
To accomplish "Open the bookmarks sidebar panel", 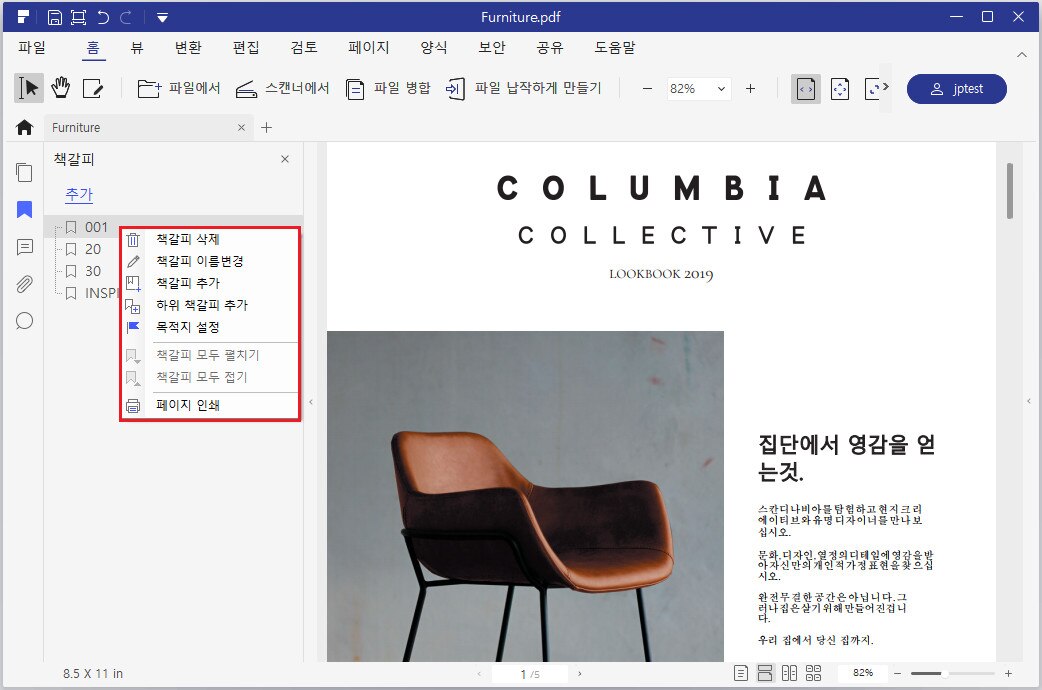I will pos(25,209).
